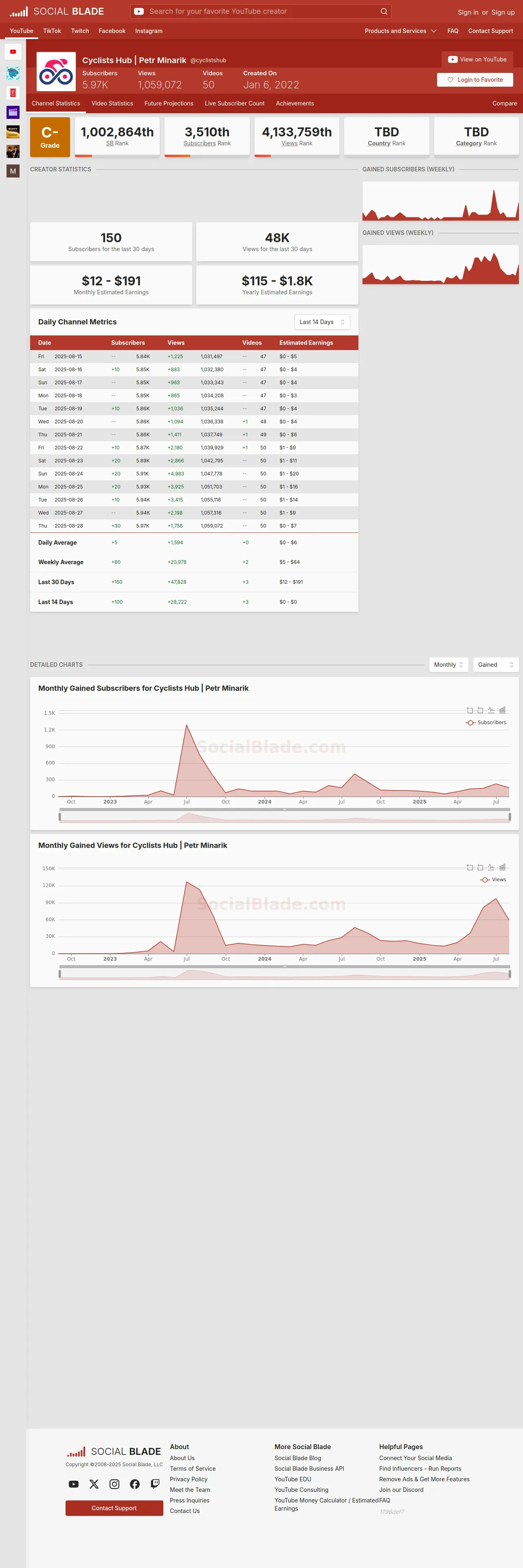Open the footer Instagram icon
The image size is (523, 1568).
click(x=114, y=1484)
